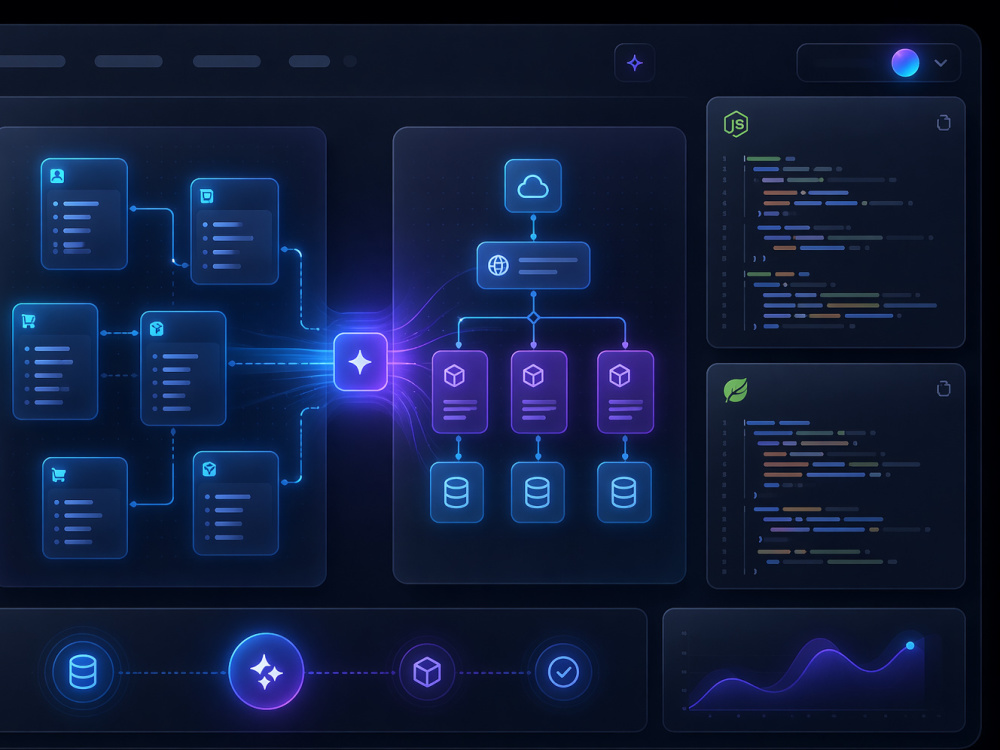
Task: Select the cloud node atop the architecture diagram
Action: tap(533, 186)
